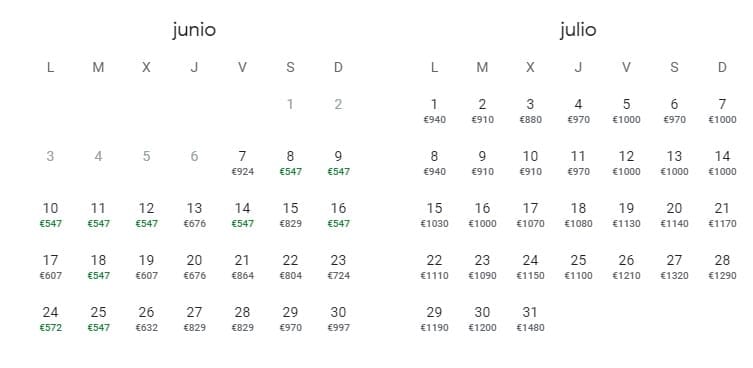This screenshot has height=368, width=753.
Task: Choose July 3 at €880
Action: tap(530, 111)
